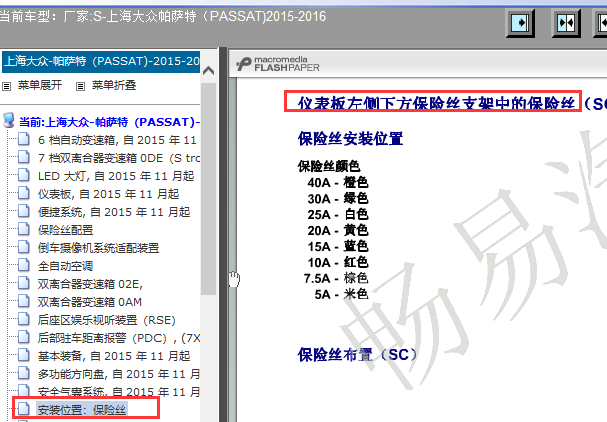The image size is (607, 422).
Task: Click the 保险丝安装位置 heading
Action: [350, 139]
